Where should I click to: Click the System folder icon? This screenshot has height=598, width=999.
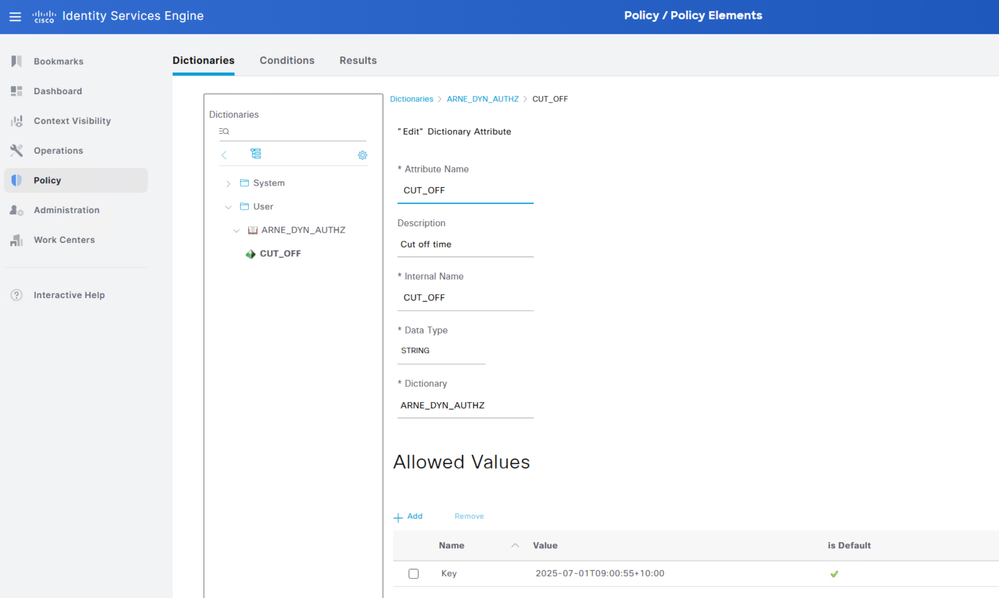(244, 183)
